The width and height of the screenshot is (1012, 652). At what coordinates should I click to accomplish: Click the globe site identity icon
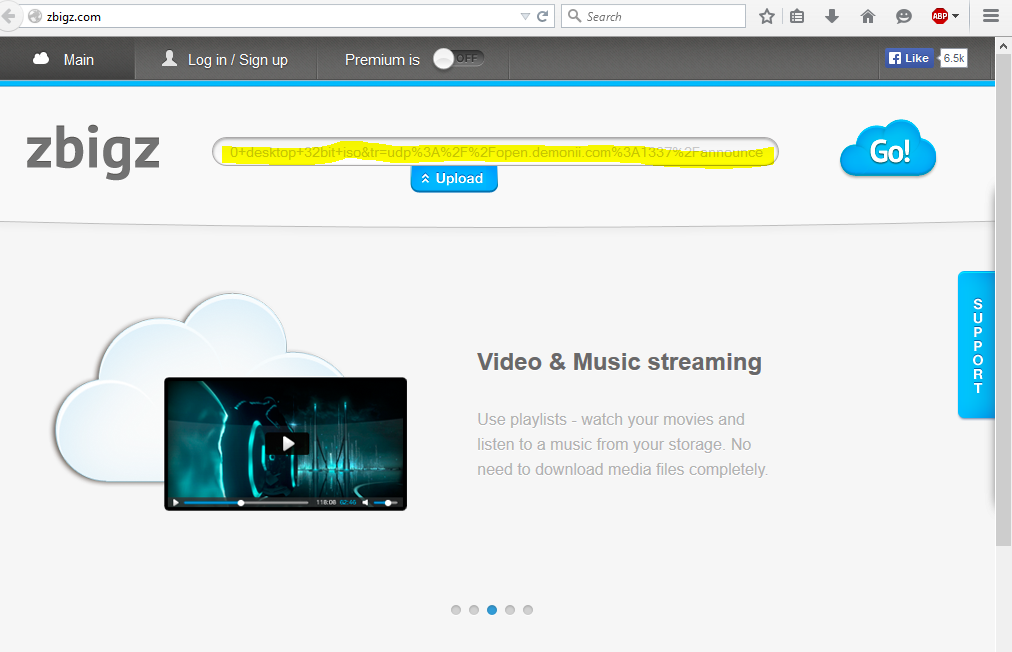tap(35, 16)
